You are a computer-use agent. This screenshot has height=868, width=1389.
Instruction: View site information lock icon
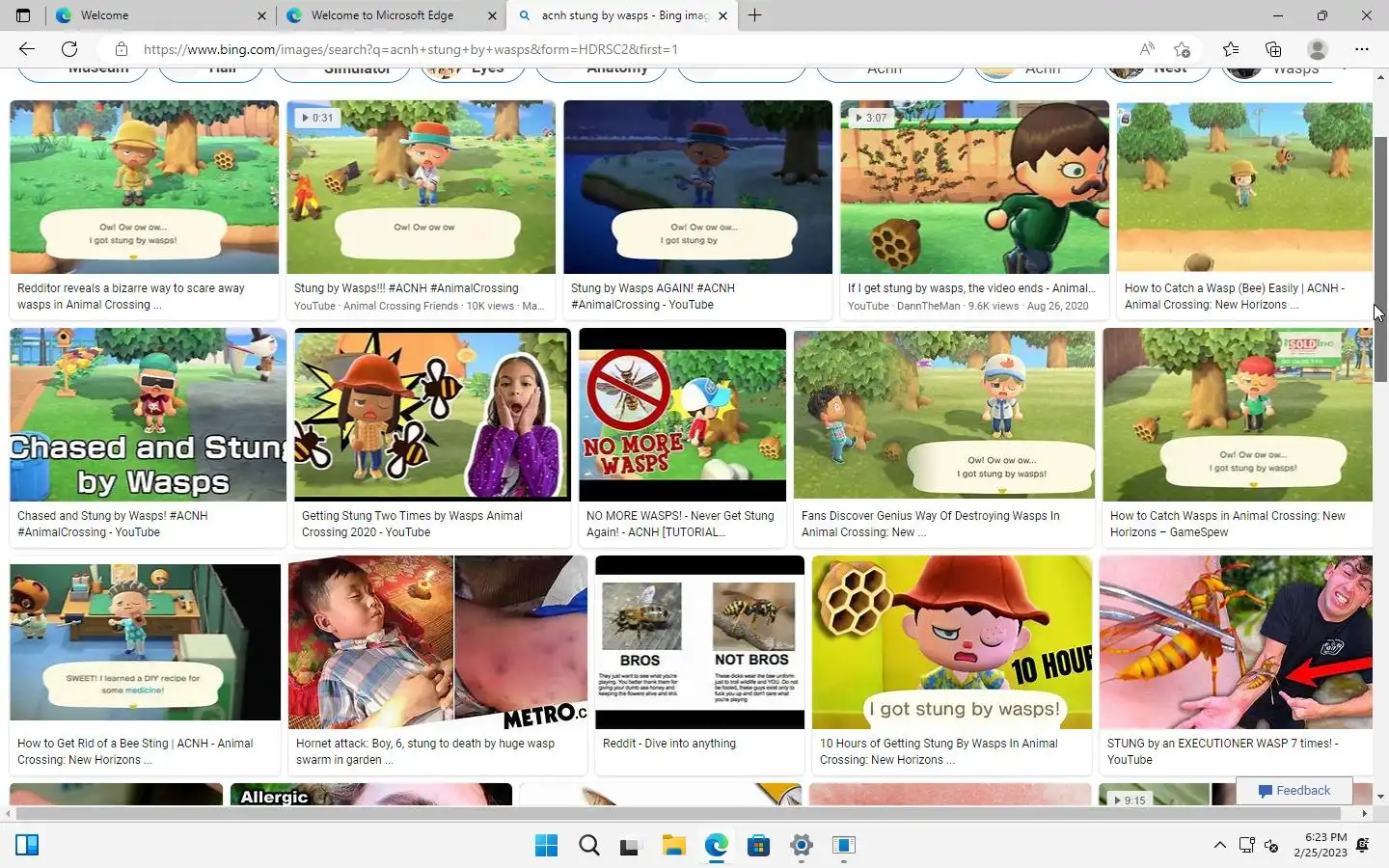(121, 49)
